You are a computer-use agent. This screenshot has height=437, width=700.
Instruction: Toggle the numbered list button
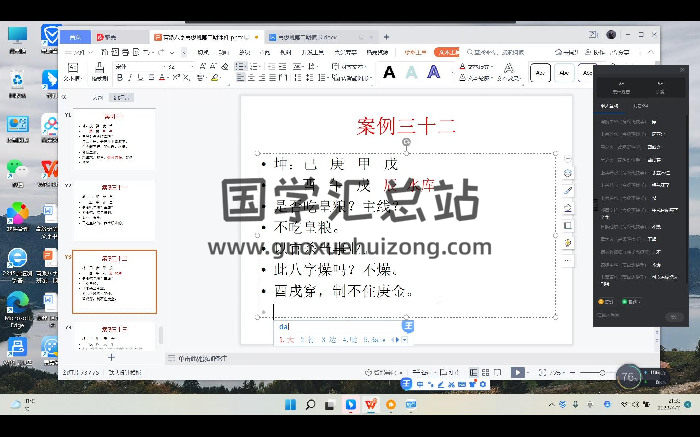click(x=254, y=67)
